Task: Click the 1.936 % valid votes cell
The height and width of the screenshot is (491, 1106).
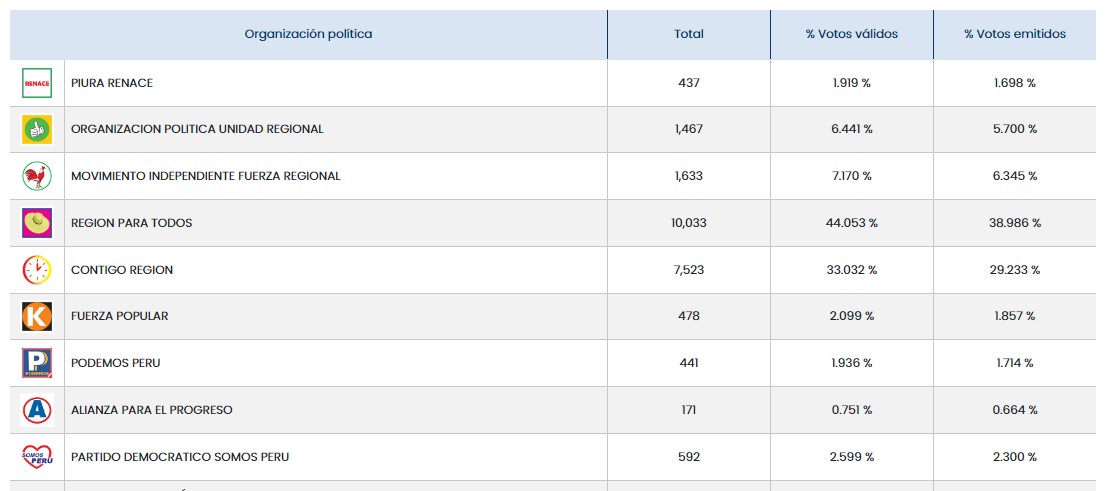Action: point(851,363)
